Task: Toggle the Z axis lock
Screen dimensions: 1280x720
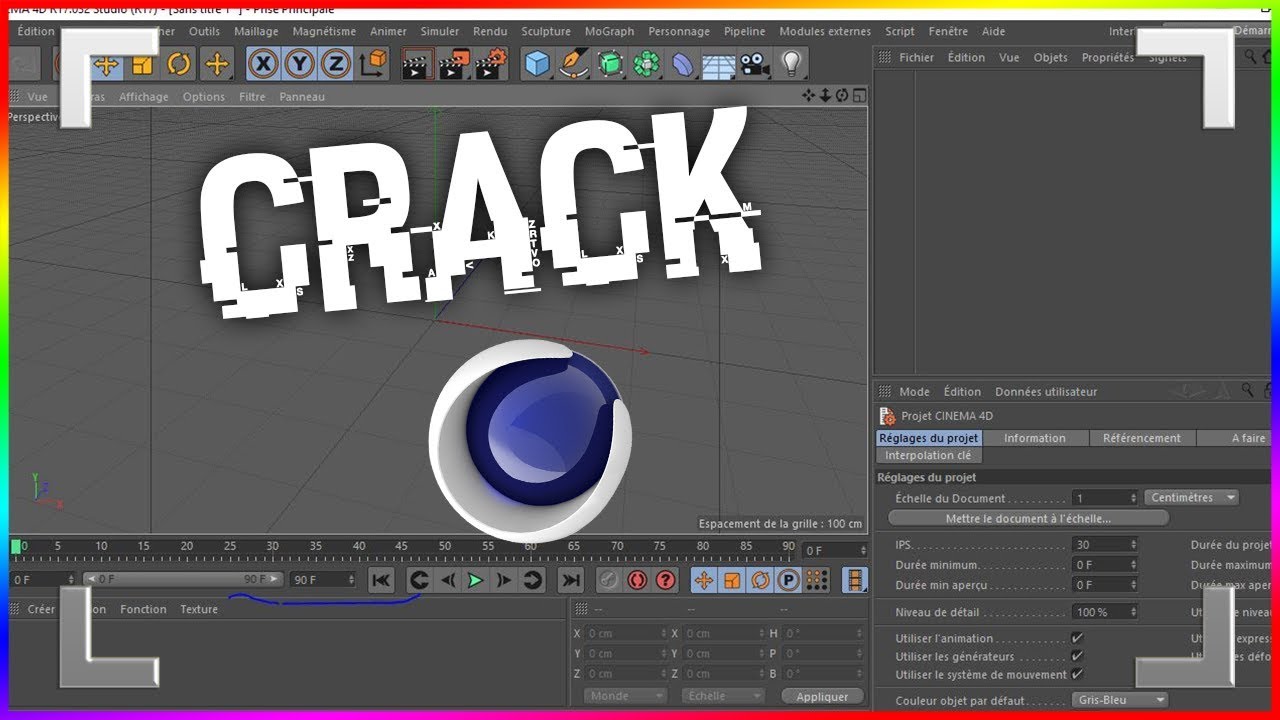Action: (335, 65)
